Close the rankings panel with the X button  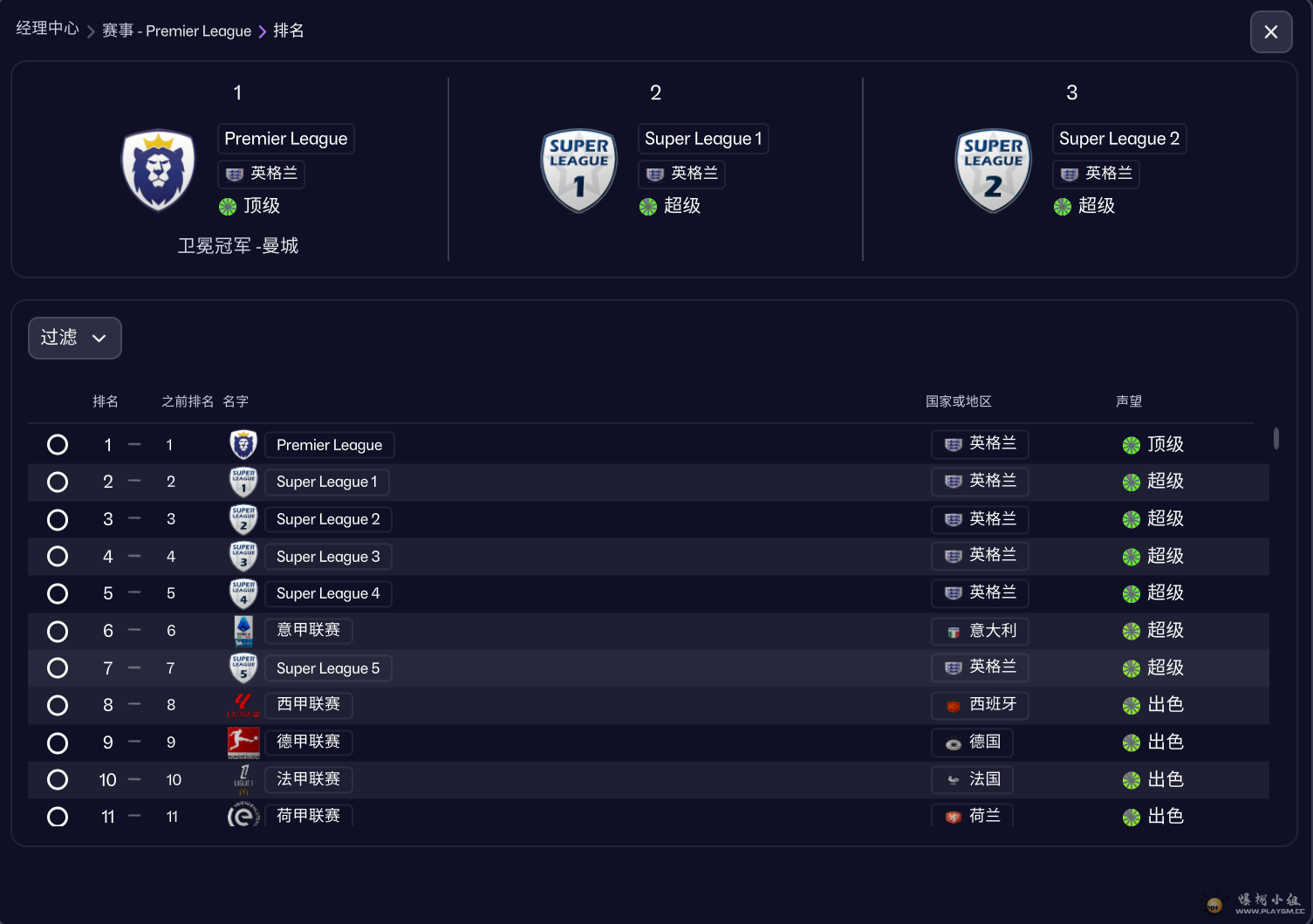coord(1270,32)
